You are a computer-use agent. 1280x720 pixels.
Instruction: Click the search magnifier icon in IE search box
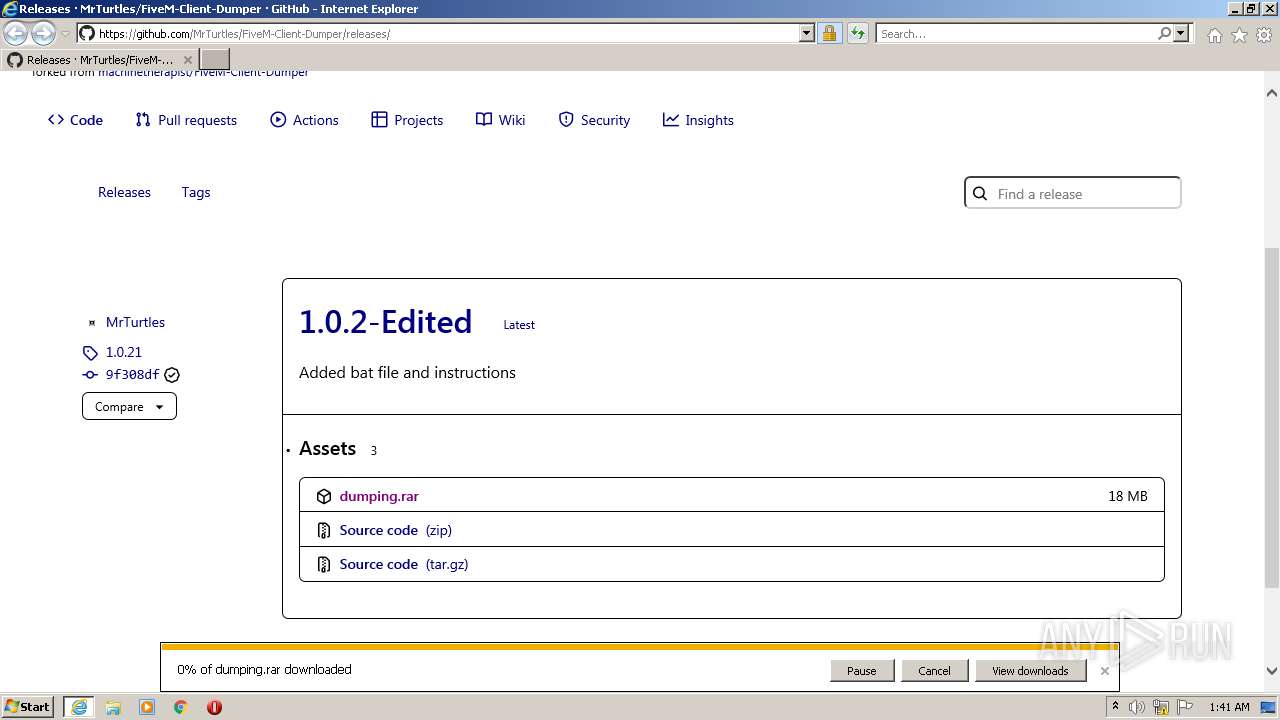[1164, 33]
